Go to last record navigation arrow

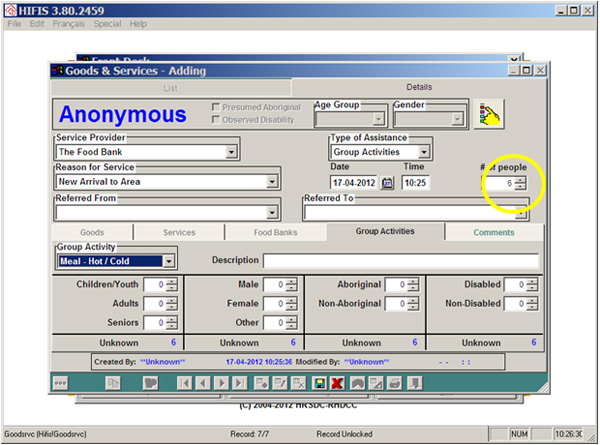click(x=239, y=383)
